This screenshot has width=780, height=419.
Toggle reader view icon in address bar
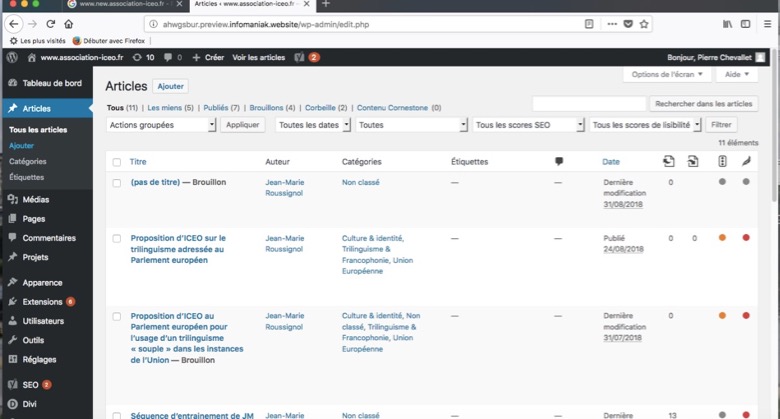click(x=589, y=24)
